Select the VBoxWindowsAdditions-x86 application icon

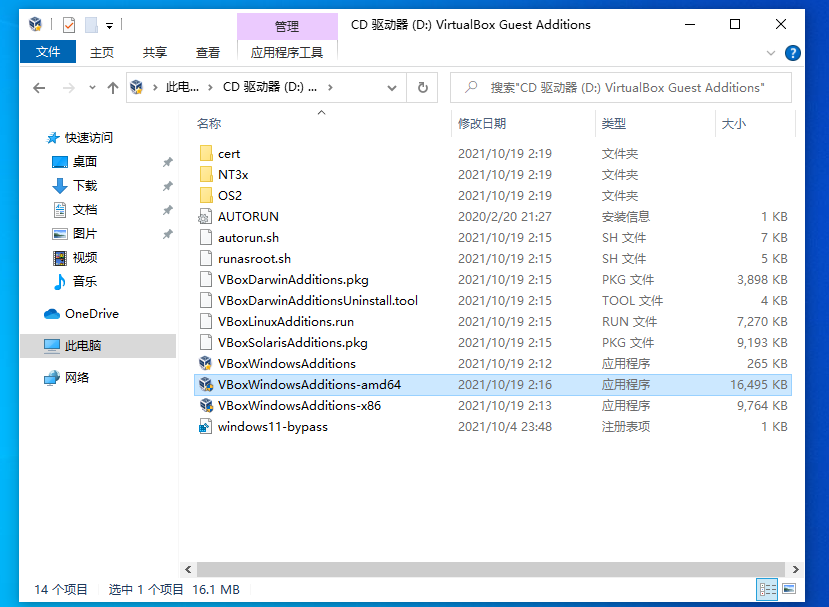(206, 406)
